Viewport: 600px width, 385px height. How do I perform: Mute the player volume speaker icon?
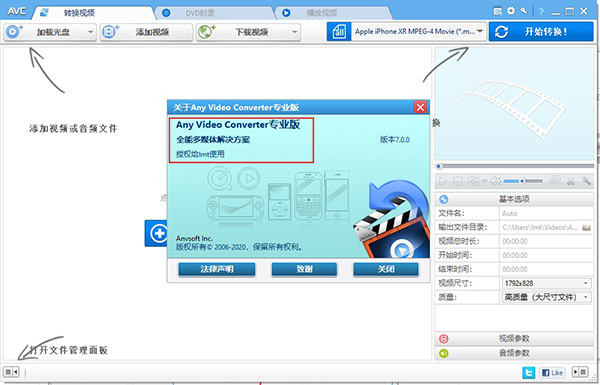[x=495, y=181]
